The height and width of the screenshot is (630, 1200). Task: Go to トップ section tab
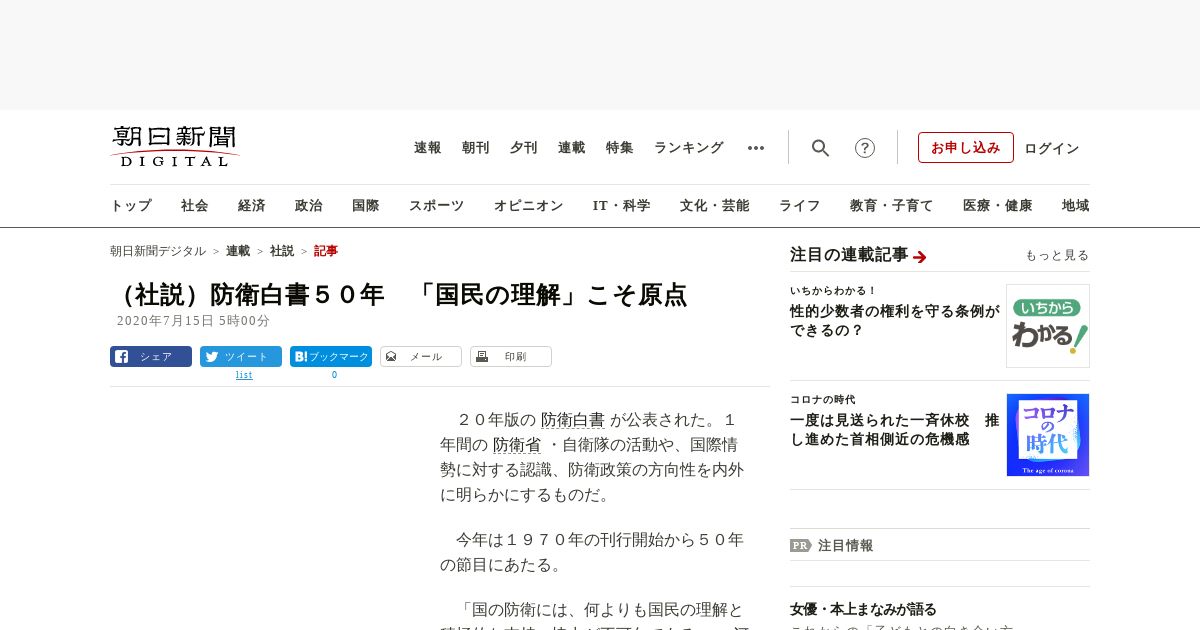131,206
